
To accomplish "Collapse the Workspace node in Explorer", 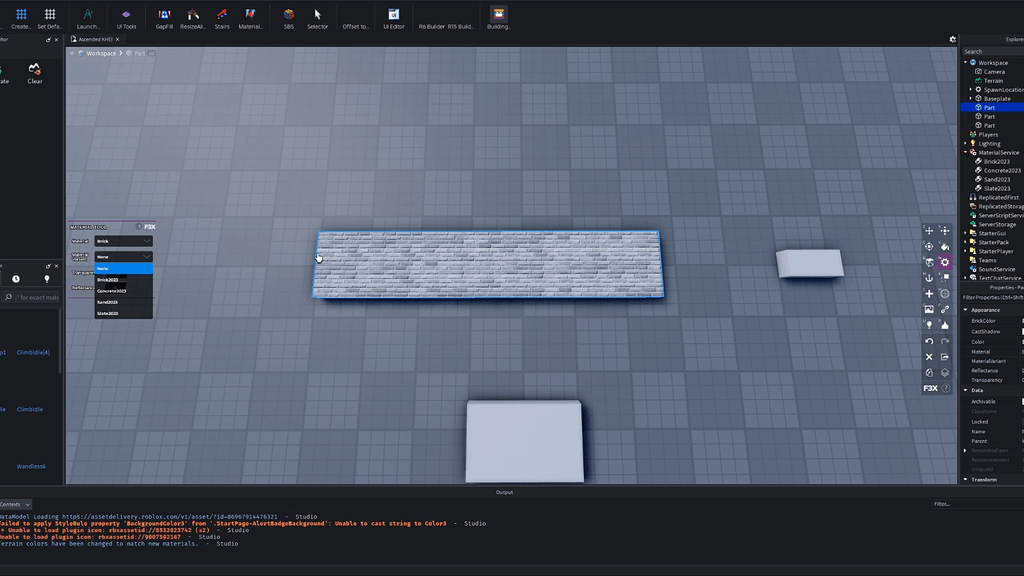I will point(965,63).
